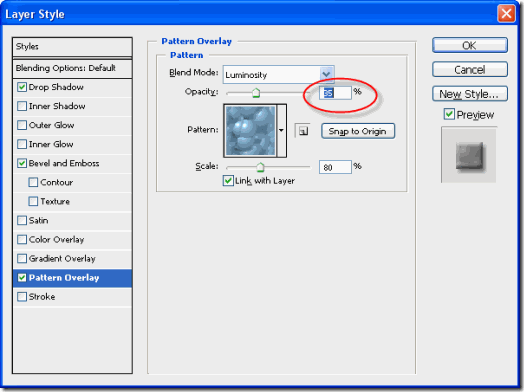Click the style preview thumbnail under Preview
The width and height of the screenshot is (524, 392).
point(469,155)
